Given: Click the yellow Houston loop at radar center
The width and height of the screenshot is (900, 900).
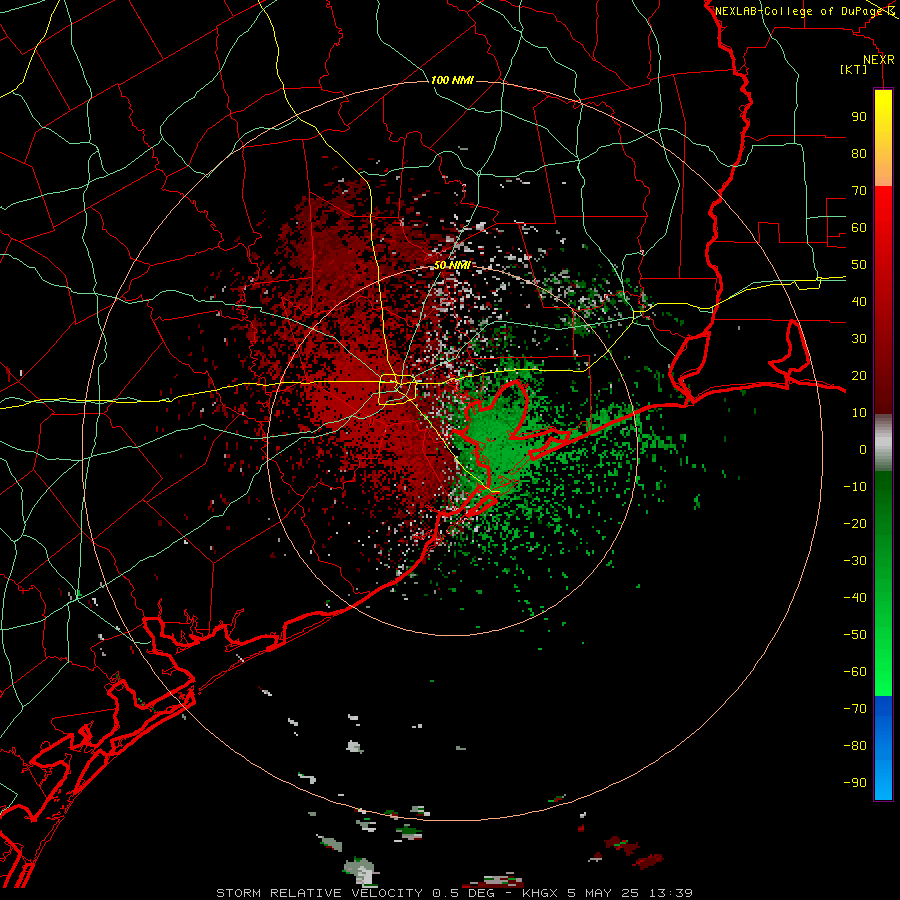Looking at the screenshot, I should (397, 389).
